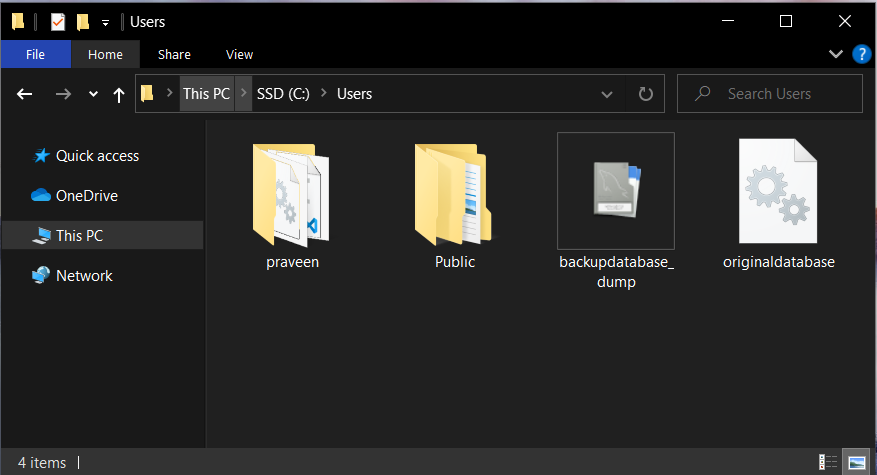Open the praveen folder icon
Viewport: 877px width, 475px height.
pos(291,194)
